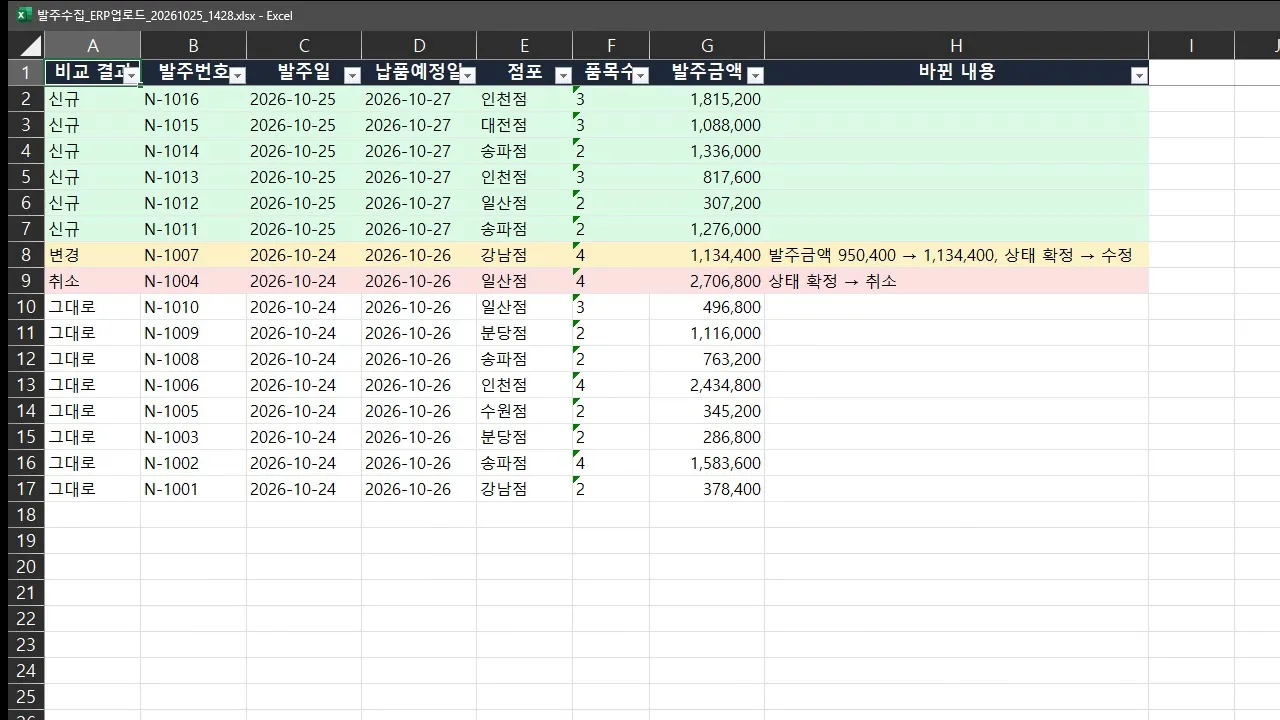Click the 그대로 cell in row 10
Image resolution: width=1280 pixels, height=720 pixels.
93,307
